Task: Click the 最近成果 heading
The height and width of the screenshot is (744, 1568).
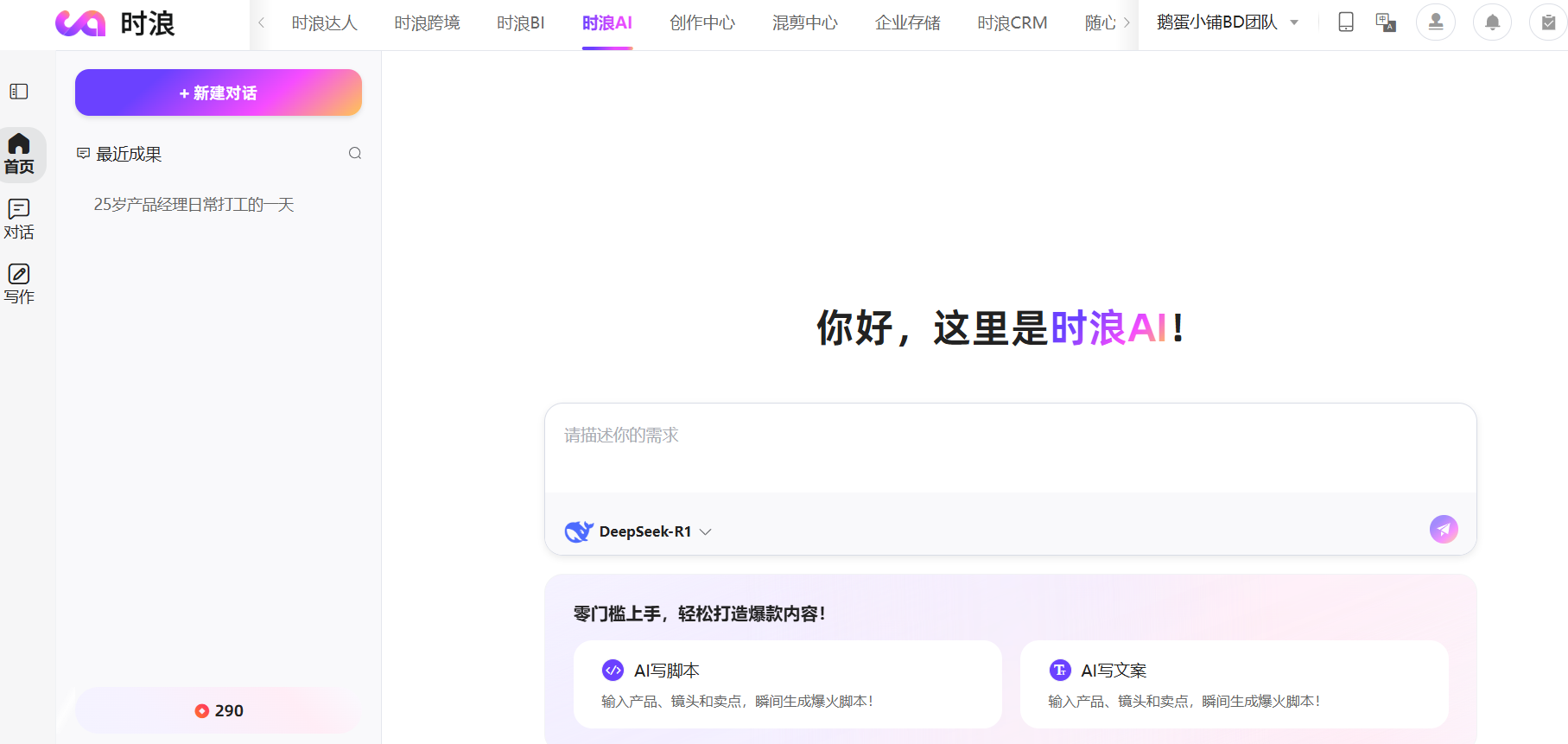Action: 129,154
